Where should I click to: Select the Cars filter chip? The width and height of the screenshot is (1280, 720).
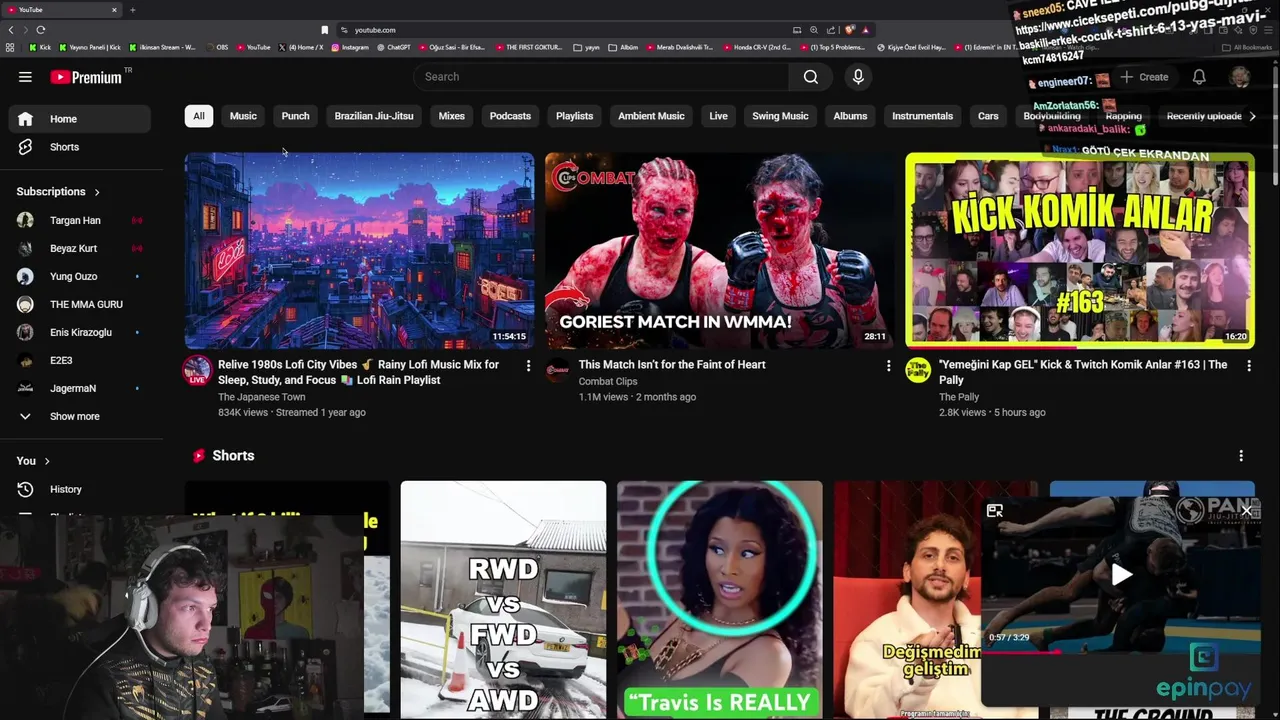point(988,116)
